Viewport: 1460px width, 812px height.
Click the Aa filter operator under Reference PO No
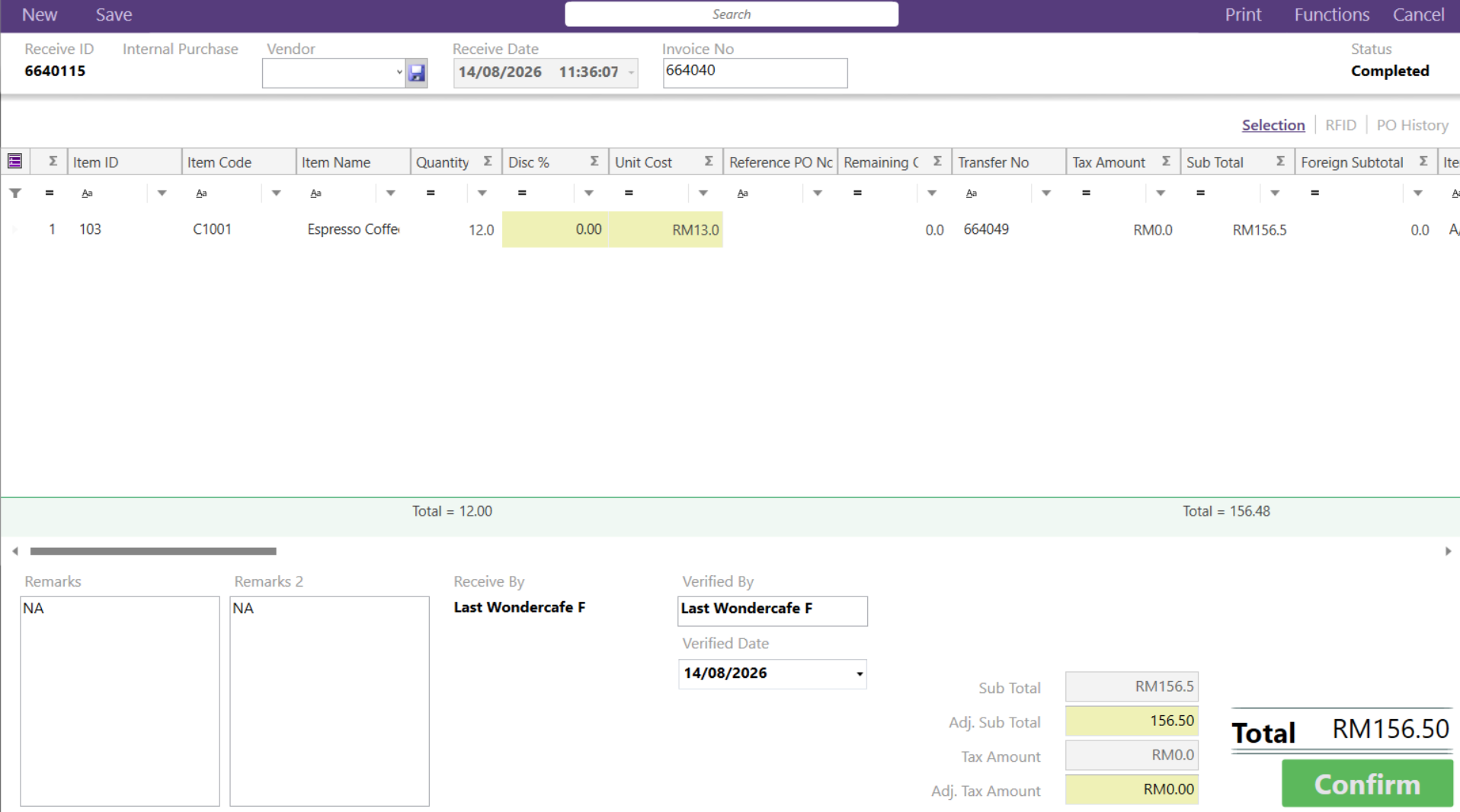(743, 193)
